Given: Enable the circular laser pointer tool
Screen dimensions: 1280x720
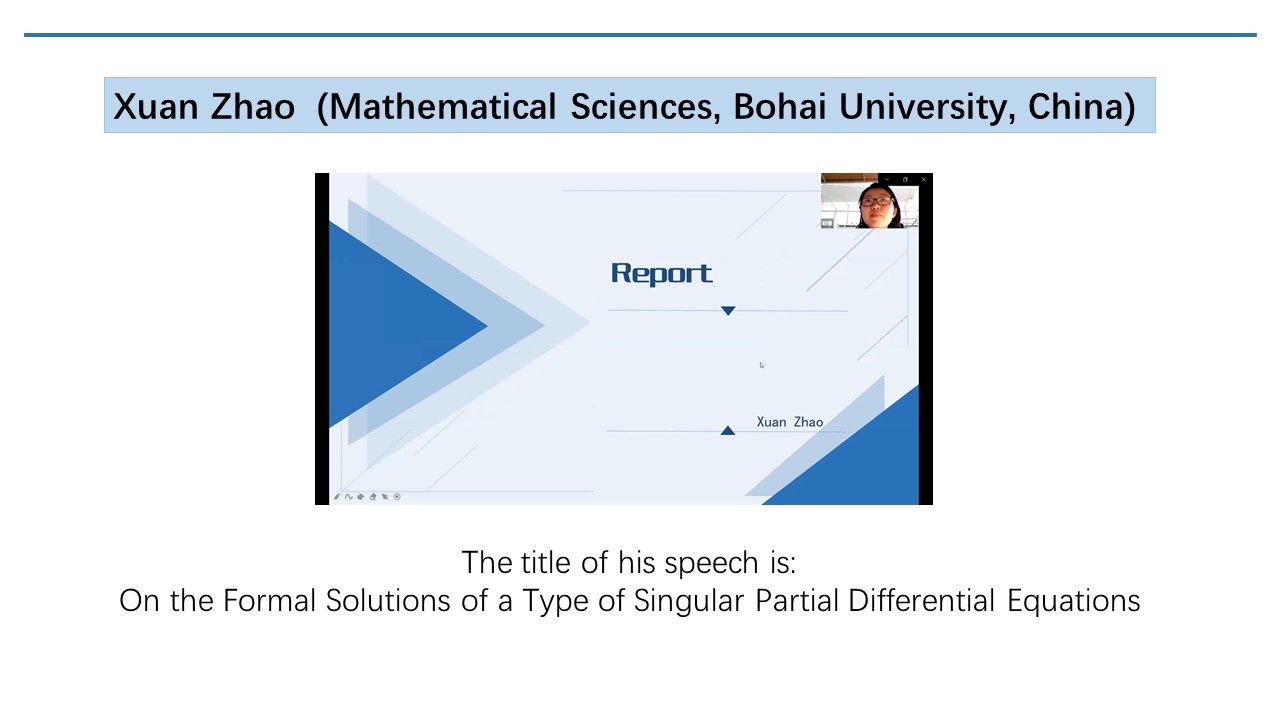Looking at the screenshot, I should (x=397, y=497).
